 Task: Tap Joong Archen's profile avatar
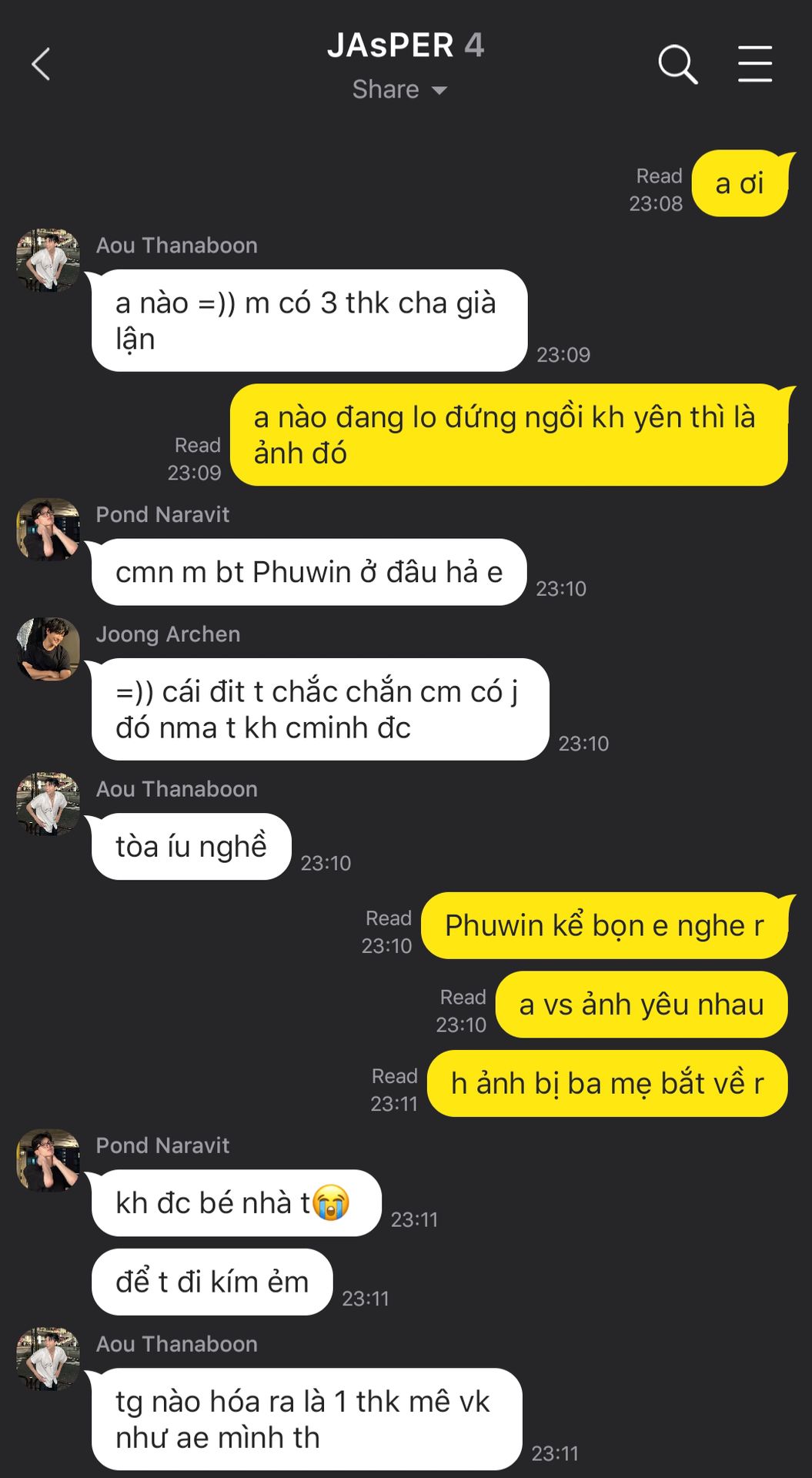tap(48, 649)
